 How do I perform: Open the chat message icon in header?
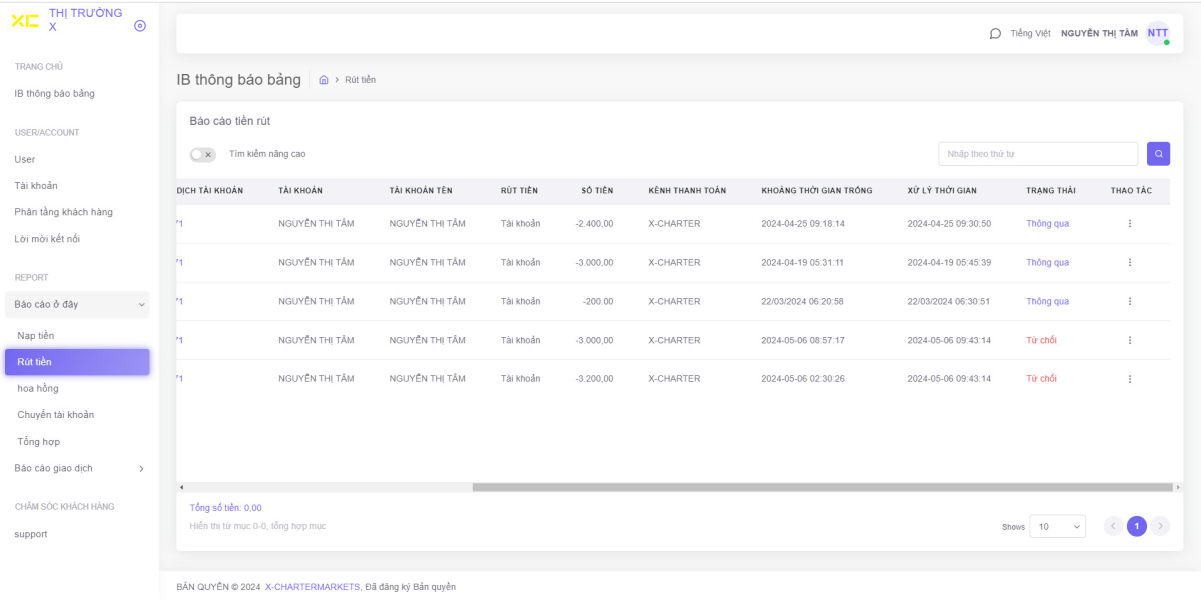(995, 33)
